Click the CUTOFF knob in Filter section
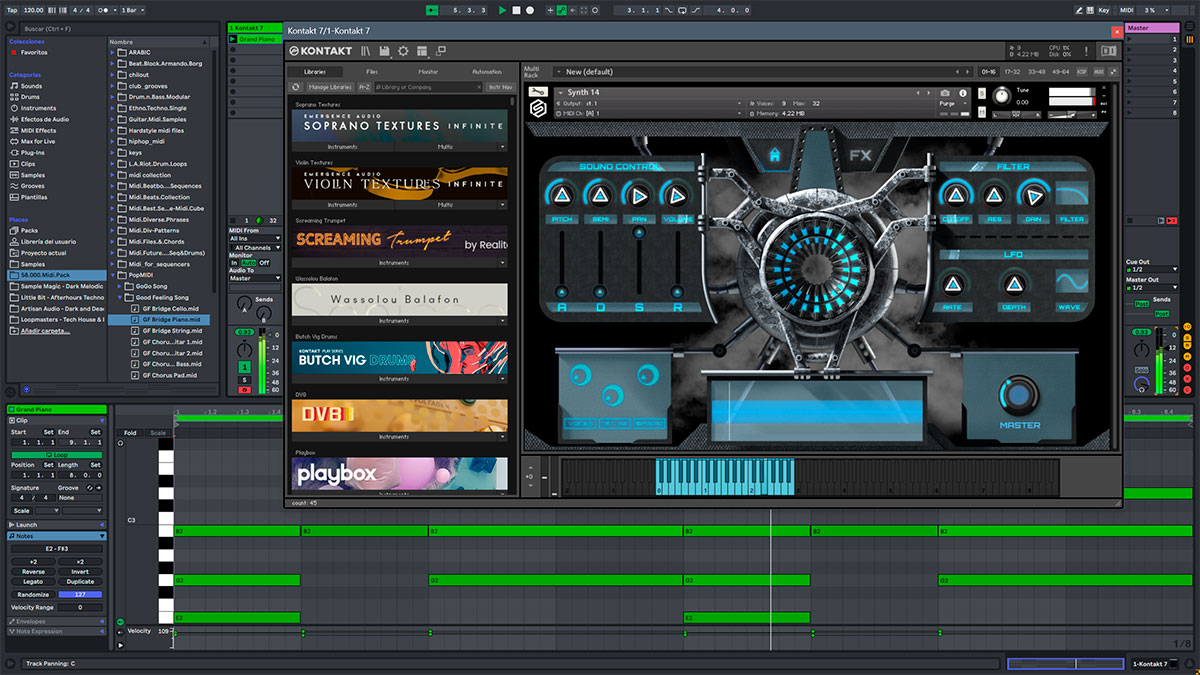The height and width of the screenshot is (675, 1200). pos(954,195)
